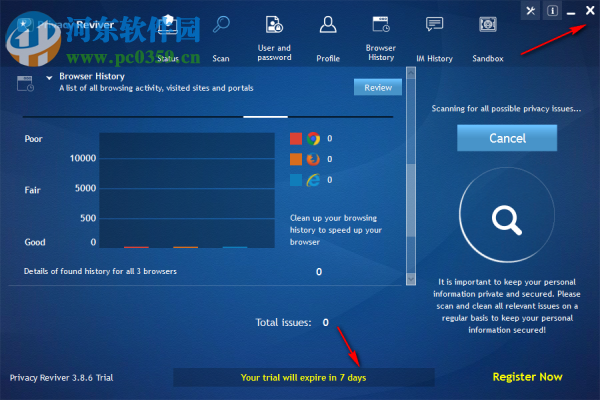Select the Sandbox tab label

[488, 59]
